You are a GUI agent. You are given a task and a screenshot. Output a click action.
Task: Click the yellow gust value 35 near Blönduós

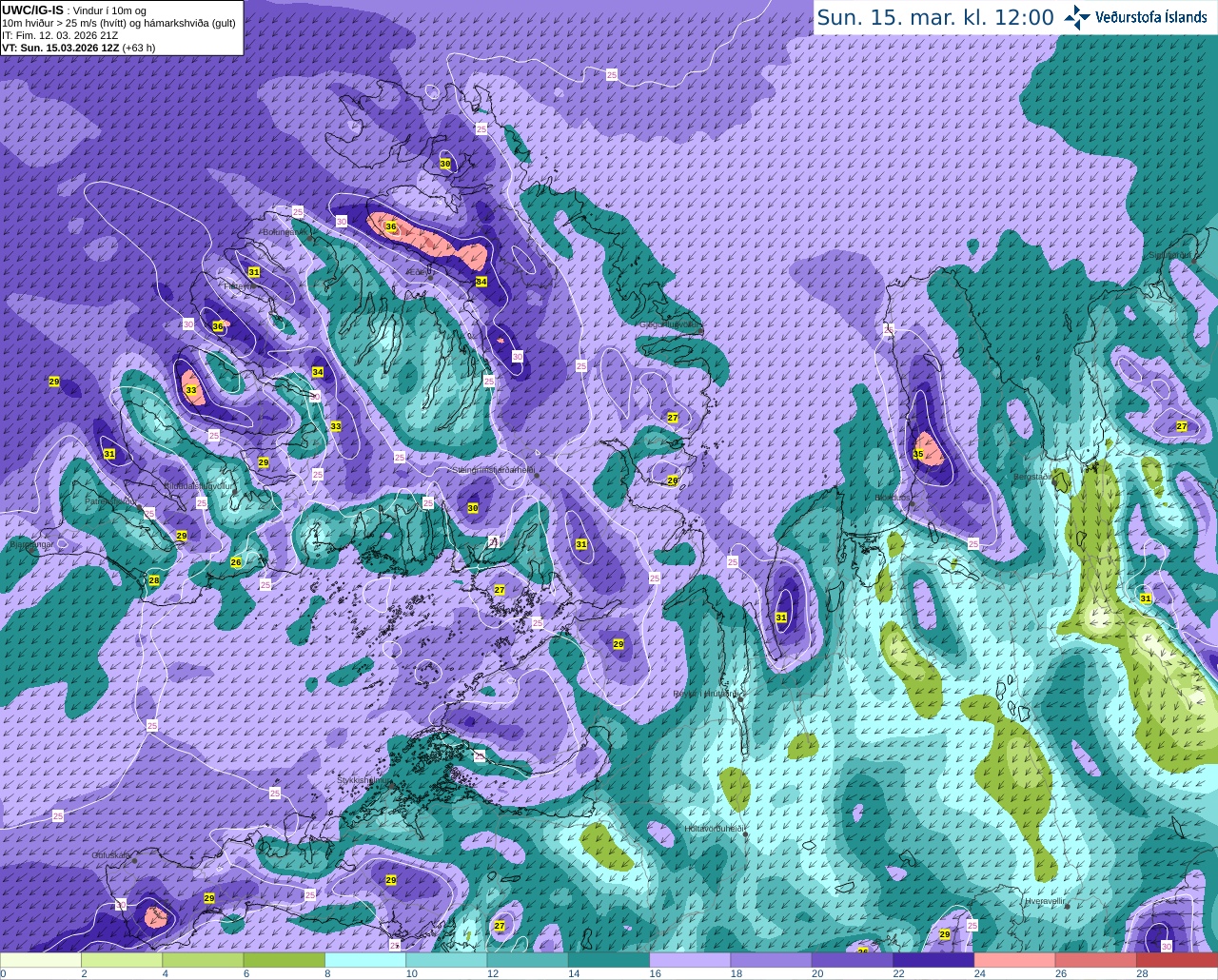918,455
